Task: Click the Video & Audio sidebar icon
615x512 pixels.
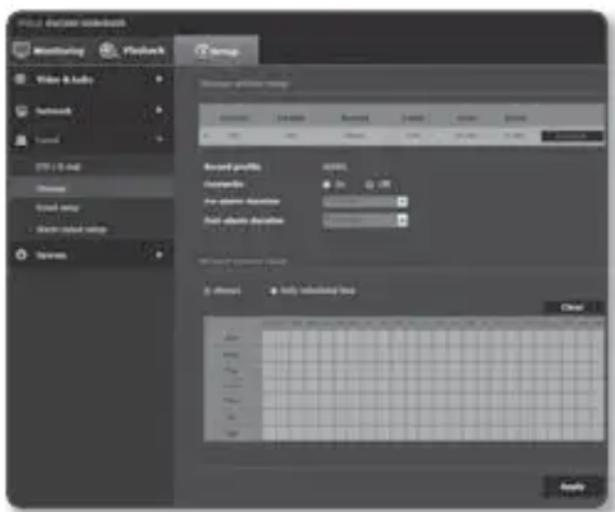Action: point(20,79)
